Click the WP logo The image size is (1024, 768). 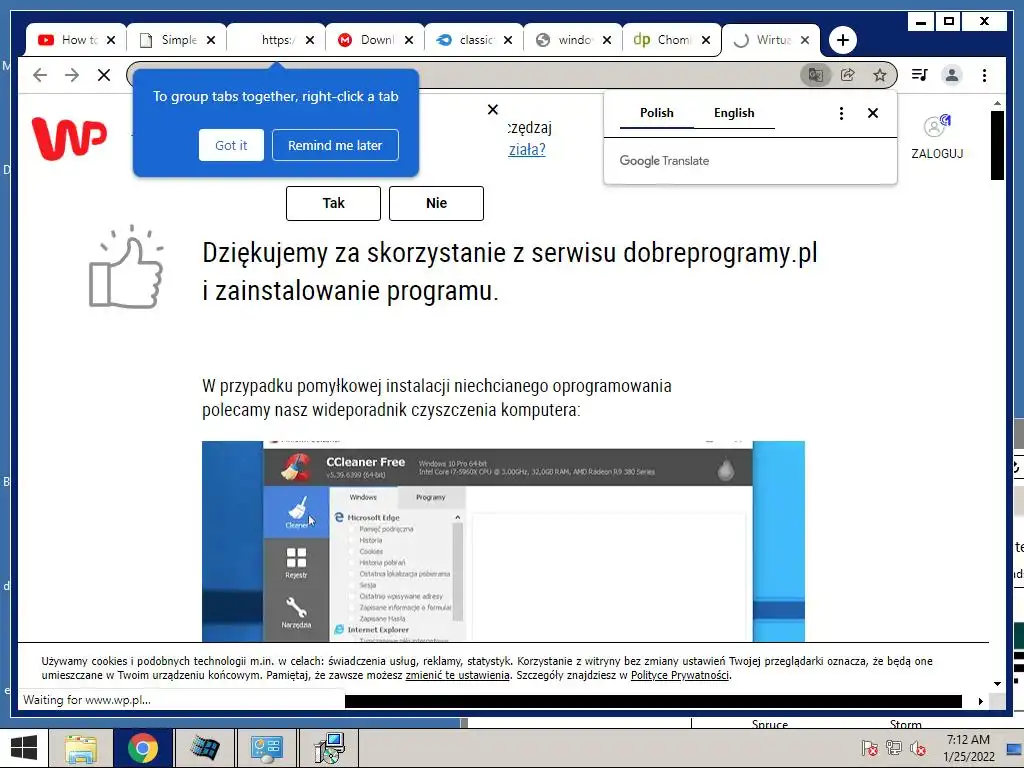pyautogui.click(x=69, y=138)
